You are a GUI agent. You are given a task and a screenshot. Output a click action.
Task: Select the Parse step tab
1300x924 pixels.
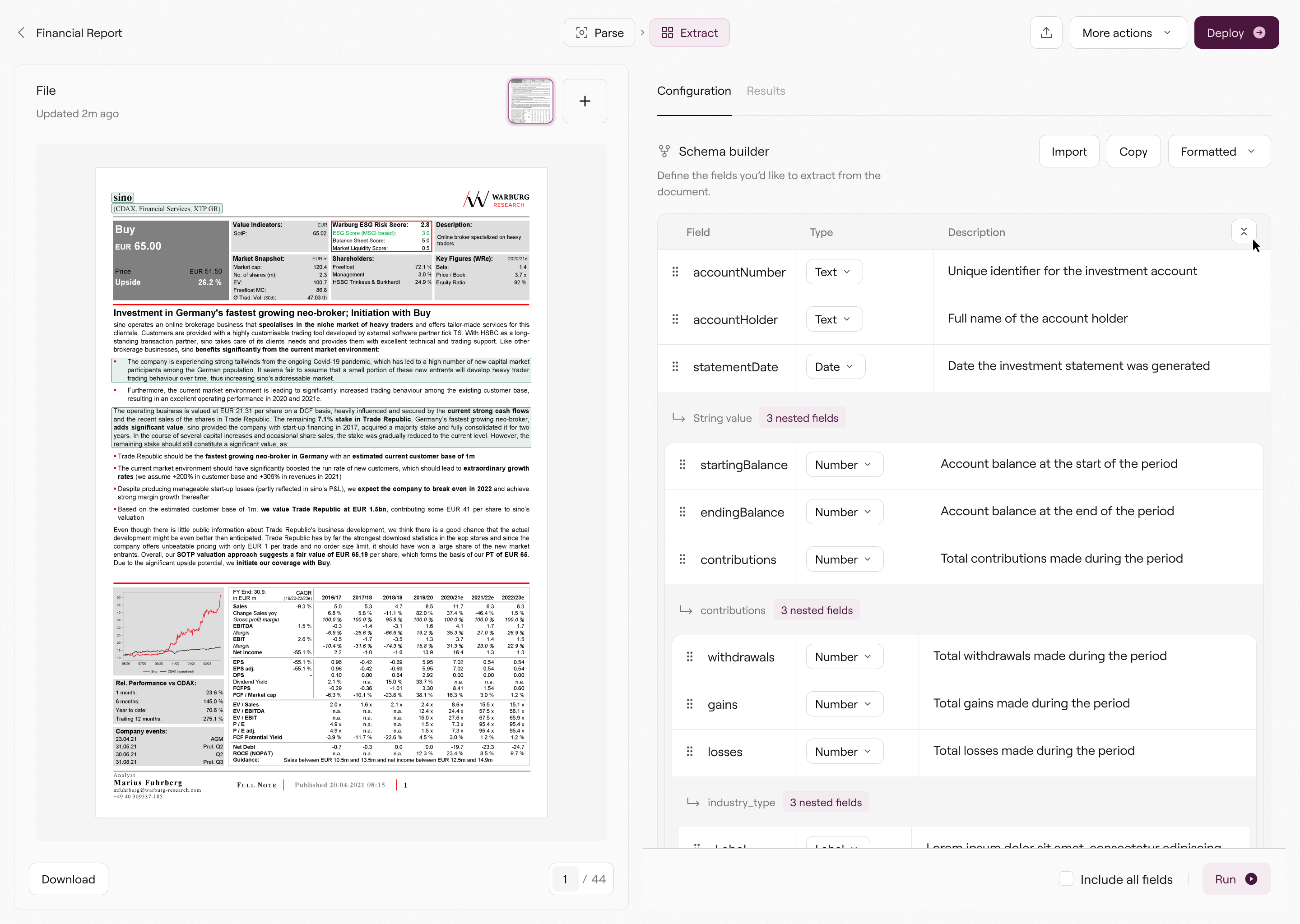point(599,33)
